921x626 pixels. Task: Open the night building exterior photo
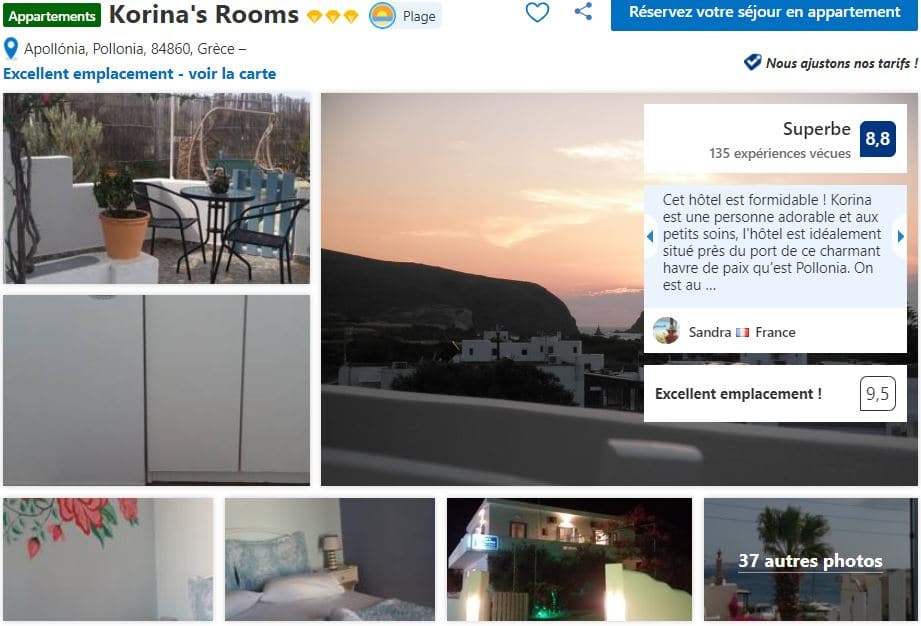tap(569, 560)
